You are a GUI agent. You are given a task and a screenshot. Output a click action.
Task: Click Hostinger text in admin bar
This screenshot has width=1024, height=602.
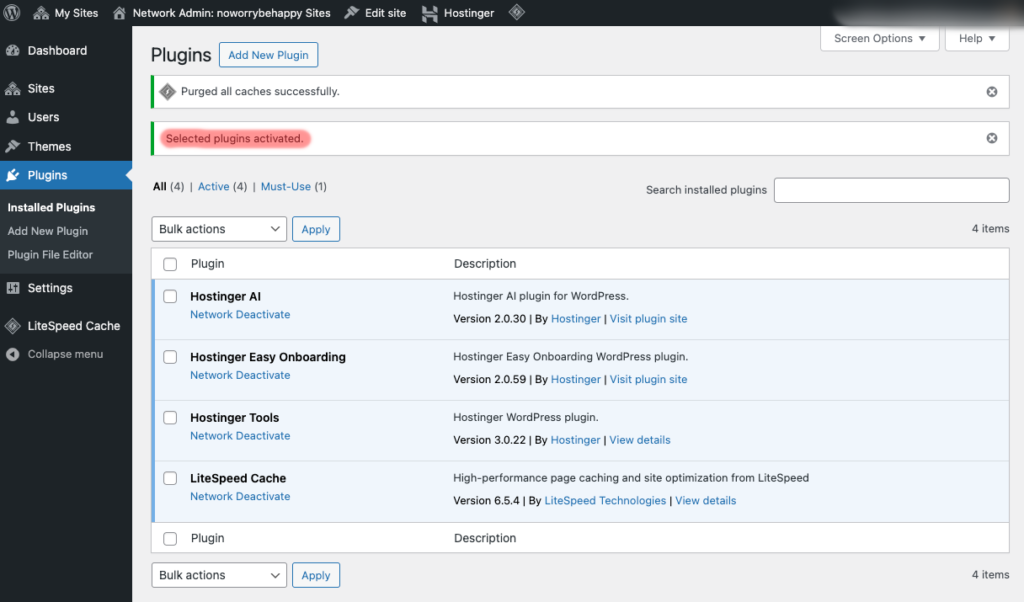(469, 13)
